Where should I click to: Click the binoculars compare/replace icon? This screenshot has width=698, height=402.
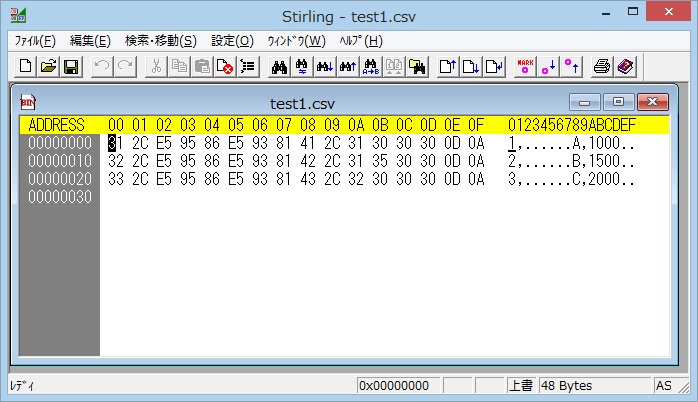point(302,67)
